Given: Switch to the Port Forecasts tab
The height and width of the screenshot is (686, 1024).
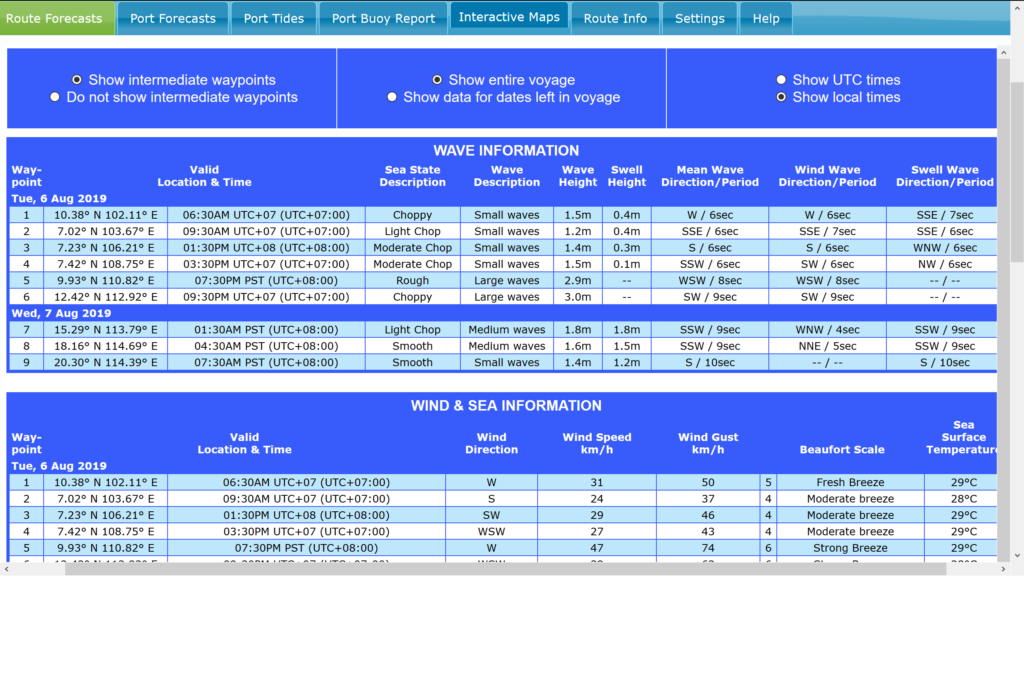Looking at the screenshot, I should tap(172, 18).
